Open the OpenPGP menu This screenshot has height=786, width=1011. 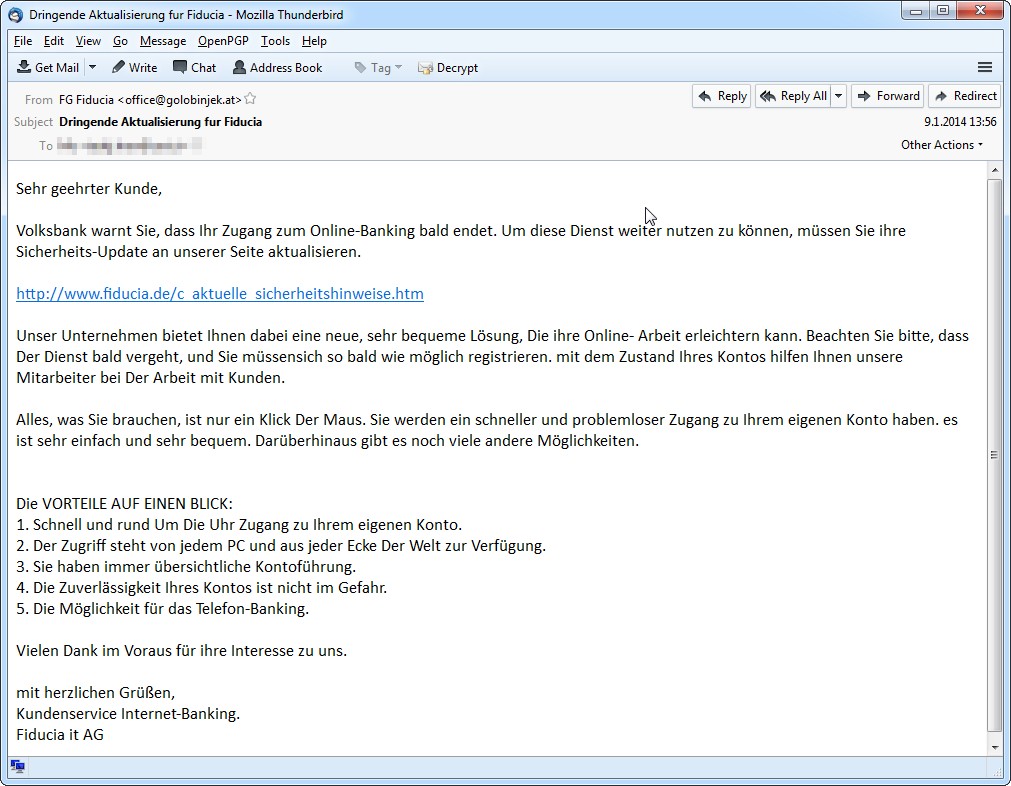[223, 41]
